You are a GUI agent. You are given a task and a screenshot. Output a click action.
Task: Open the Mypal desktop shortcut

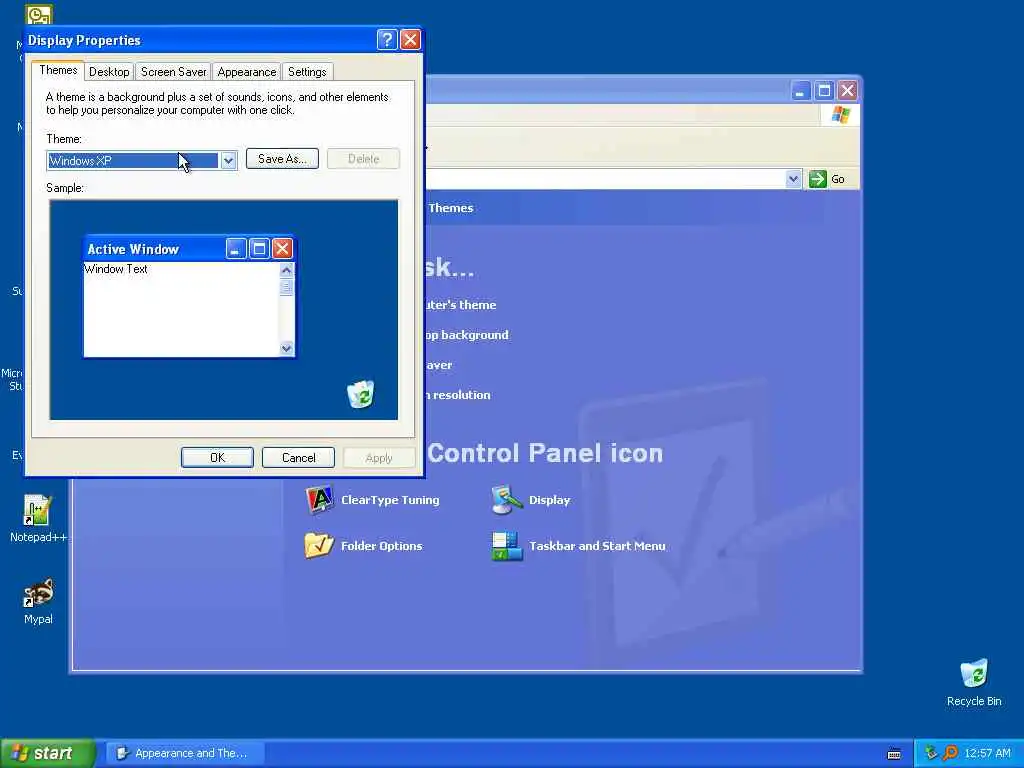coord(38,601)
